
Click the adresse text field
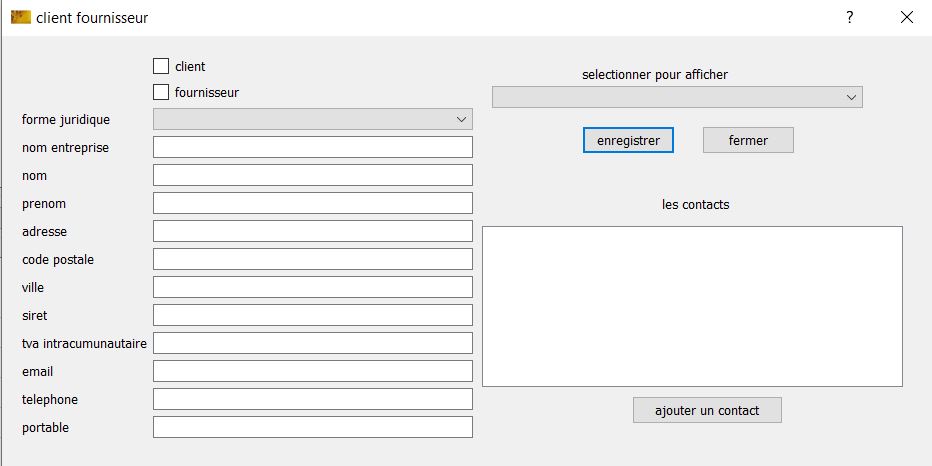click(x=312, y=231)
